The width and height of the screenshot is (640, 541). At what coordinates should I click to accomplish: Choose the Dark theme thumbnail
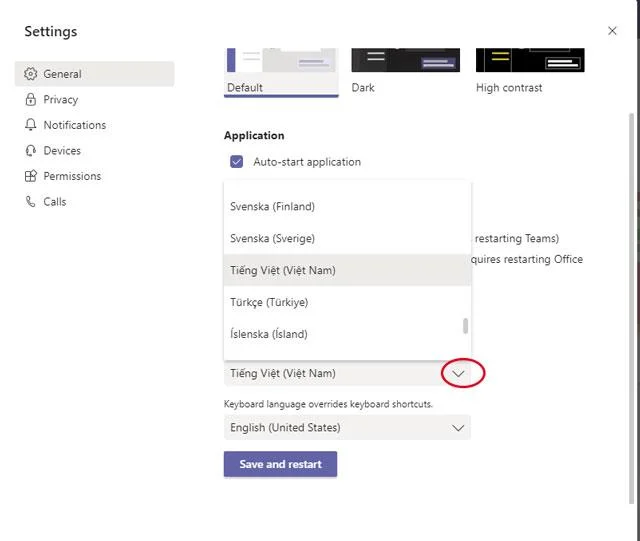coord(406,72)
